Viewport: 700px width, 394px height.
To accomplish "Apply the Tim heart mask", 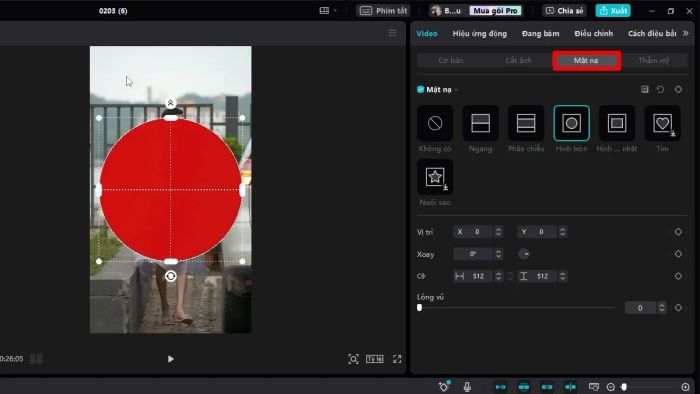I will tap(662, 123).
